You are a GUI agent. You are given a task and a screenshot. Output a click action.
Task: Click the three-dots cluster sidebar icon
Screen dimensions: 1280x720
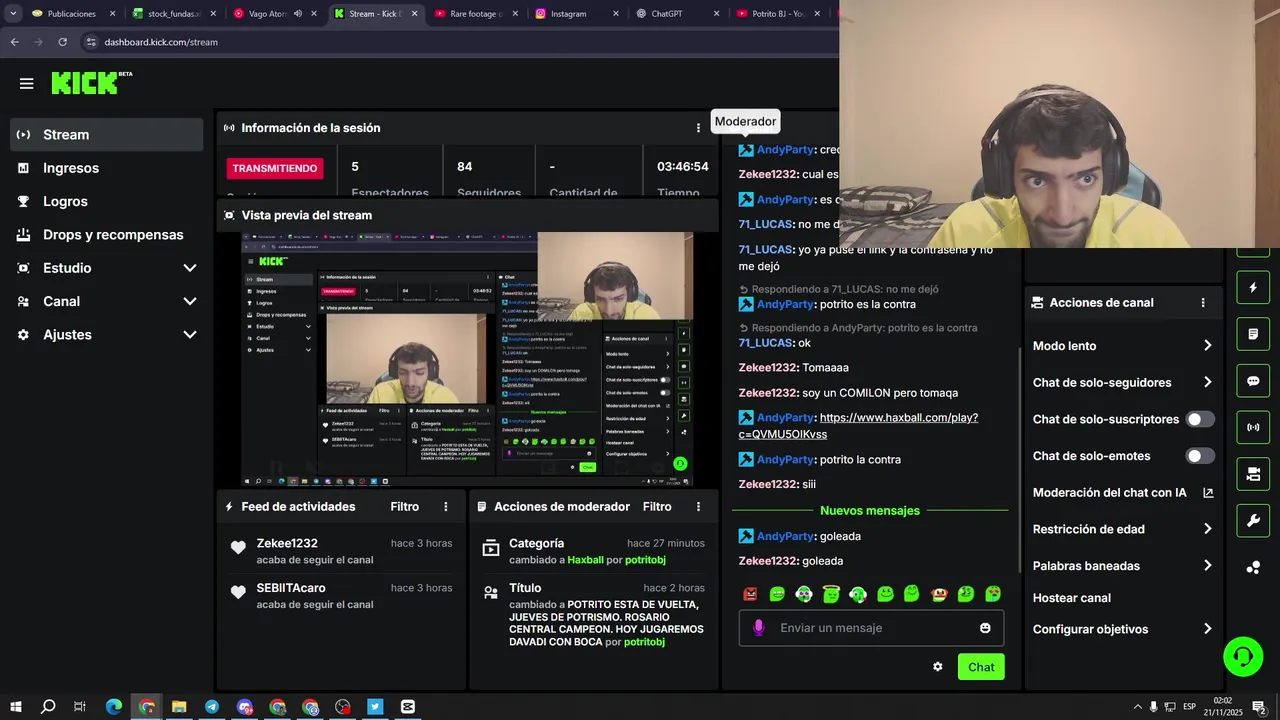[1253, 568]
